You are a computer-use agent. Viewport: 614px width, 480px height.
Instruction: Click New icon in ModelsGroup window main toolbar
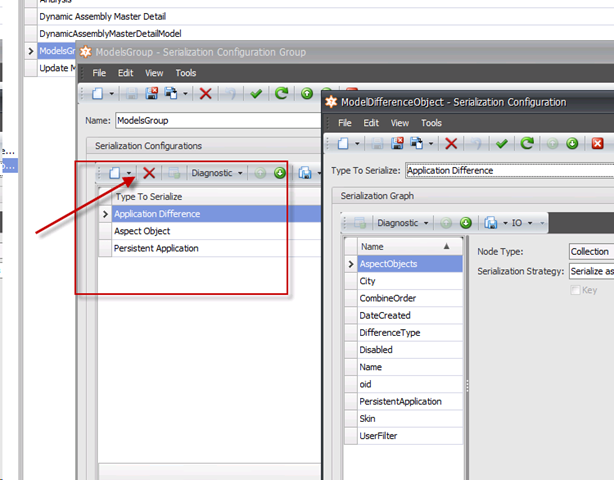[x=98, y=94]
